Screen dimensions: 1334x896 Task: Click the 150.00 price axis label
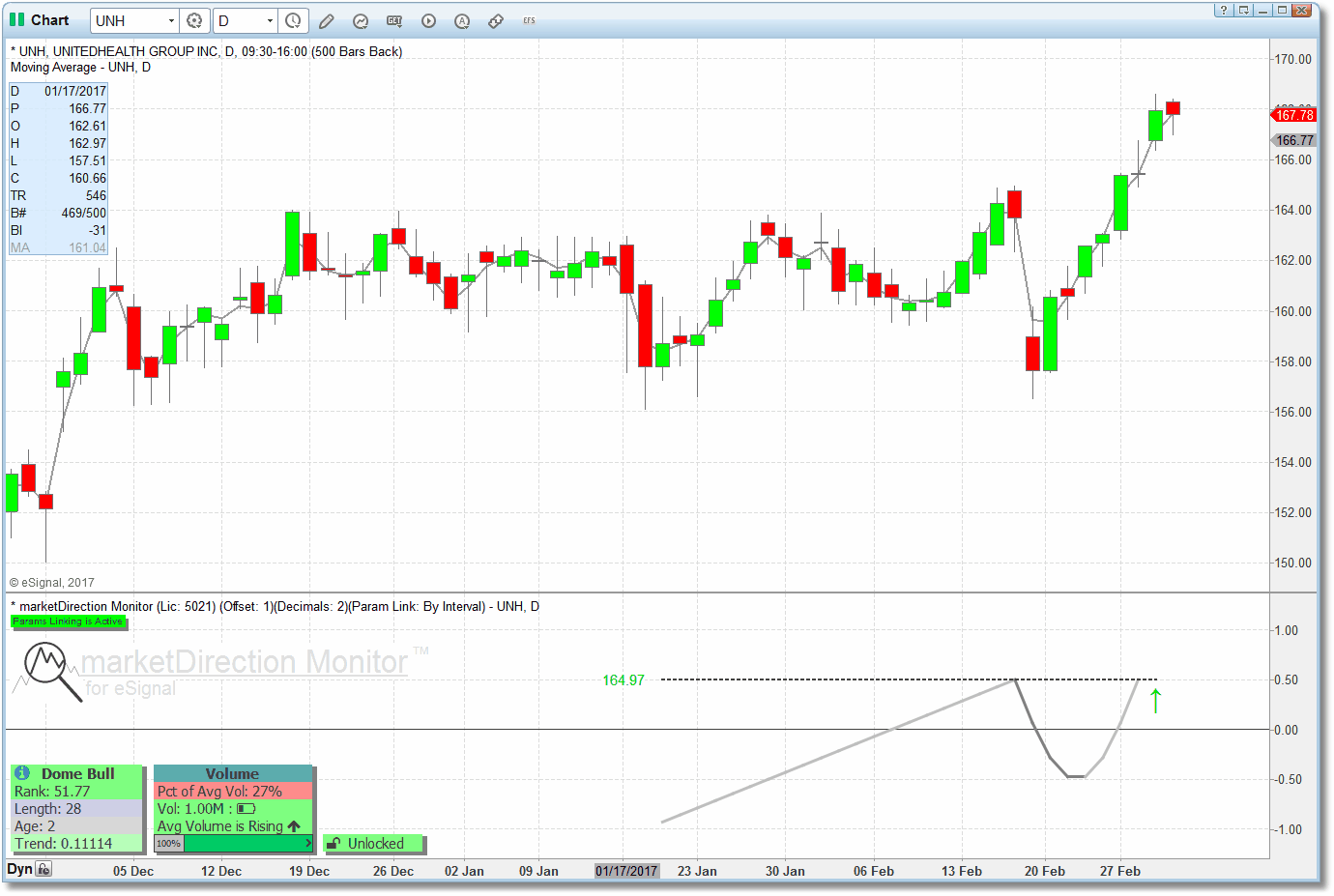[x=1293, y=563]
